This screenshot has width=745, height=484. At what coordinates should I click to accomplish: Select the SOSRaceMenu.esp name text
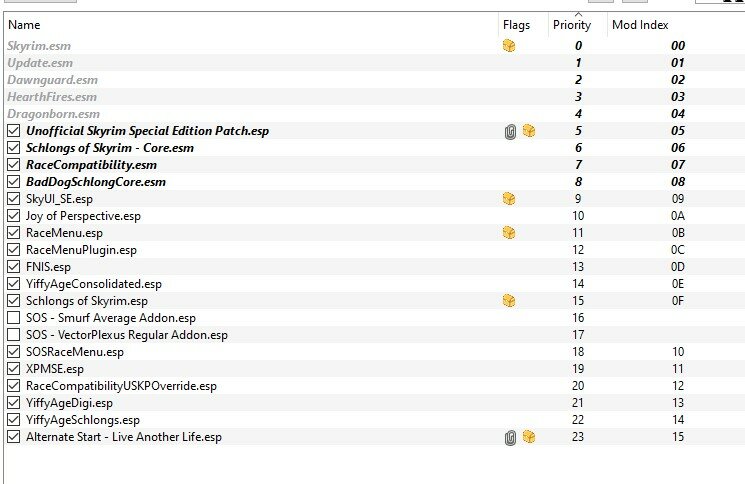point(75,352)
